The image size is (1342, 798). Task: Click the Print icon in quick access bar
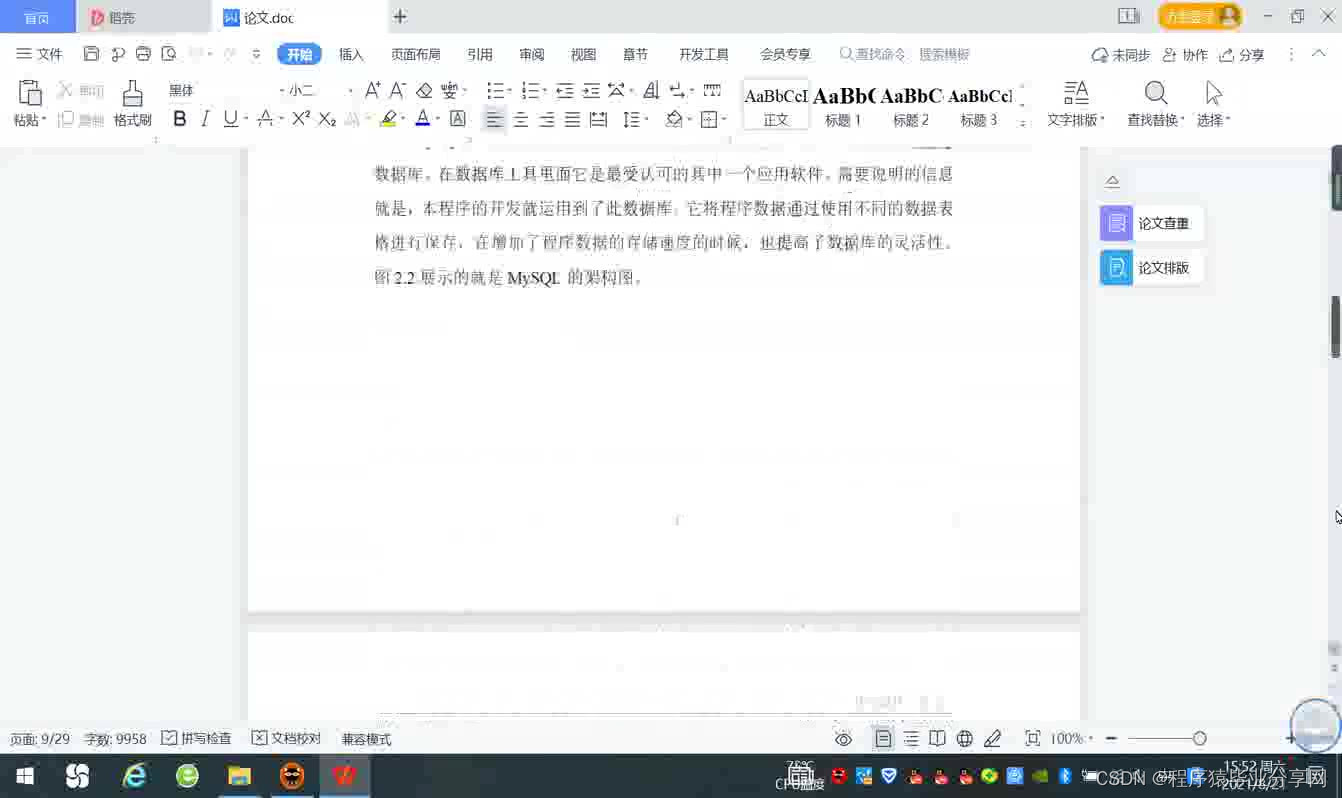[143, 54]
